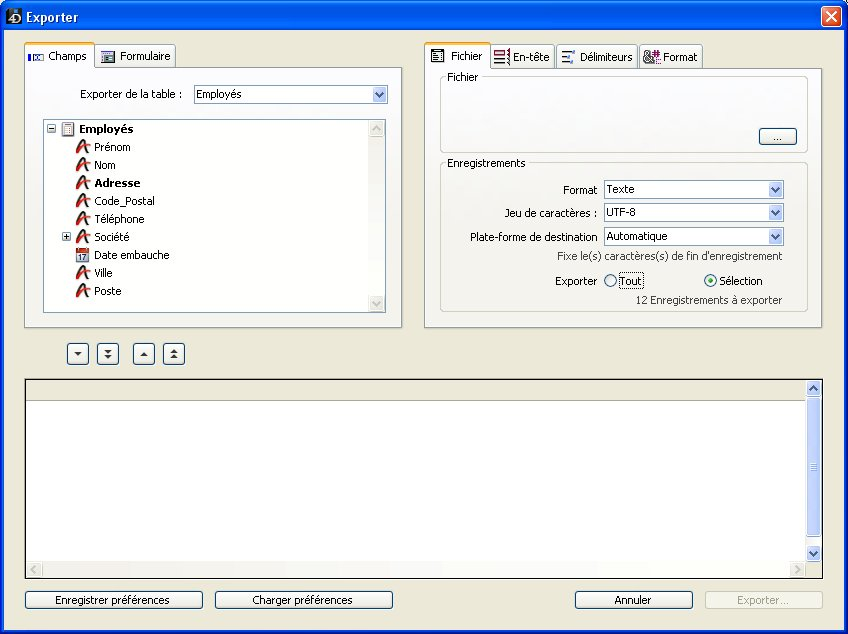Select the Tout radio button
This screenshot has width=848, height=634.
(x=611, y=281)
